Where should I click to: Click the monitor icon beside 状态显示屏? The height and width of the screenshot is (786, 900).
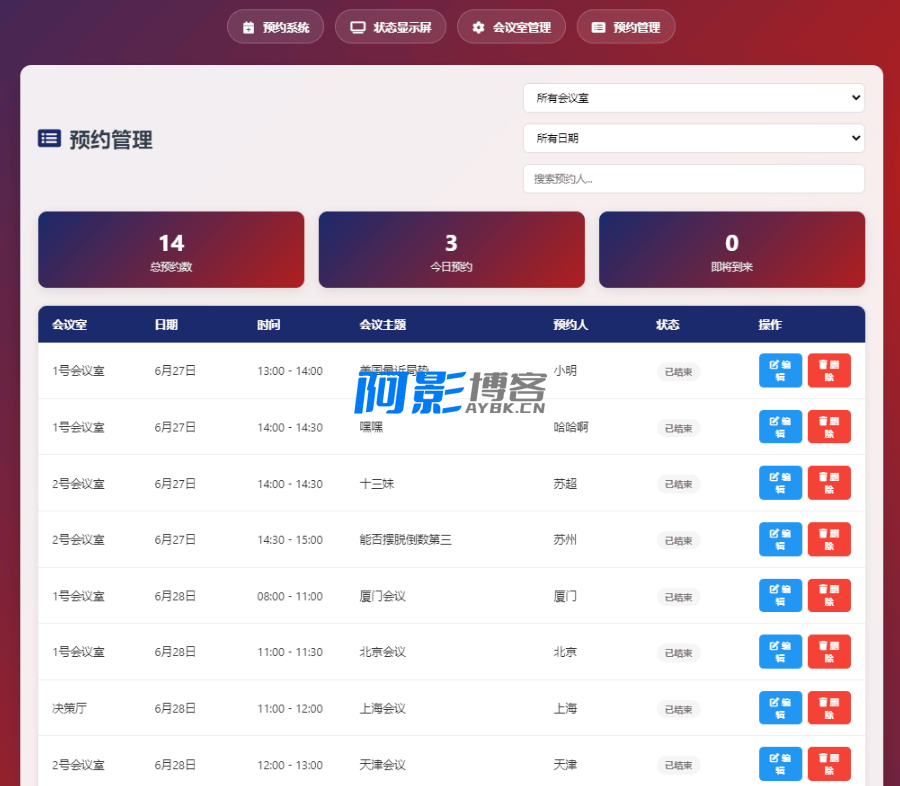(357, 28)
